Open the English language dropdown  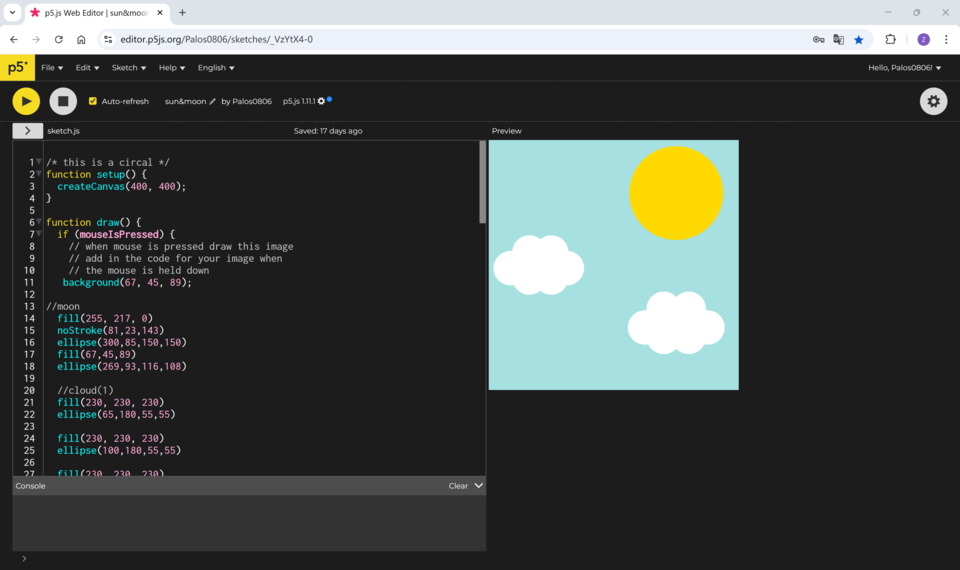(216, 68)
